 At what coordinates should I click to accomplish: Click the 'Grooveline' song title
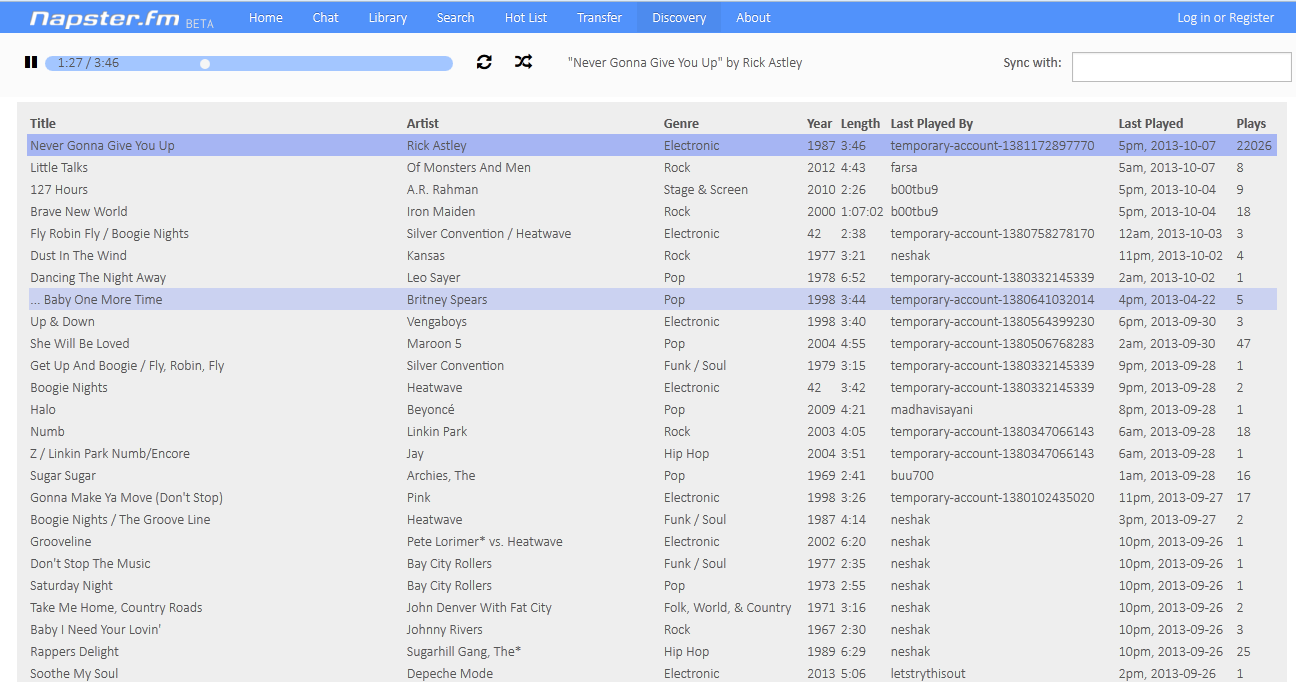click(61, 542)
